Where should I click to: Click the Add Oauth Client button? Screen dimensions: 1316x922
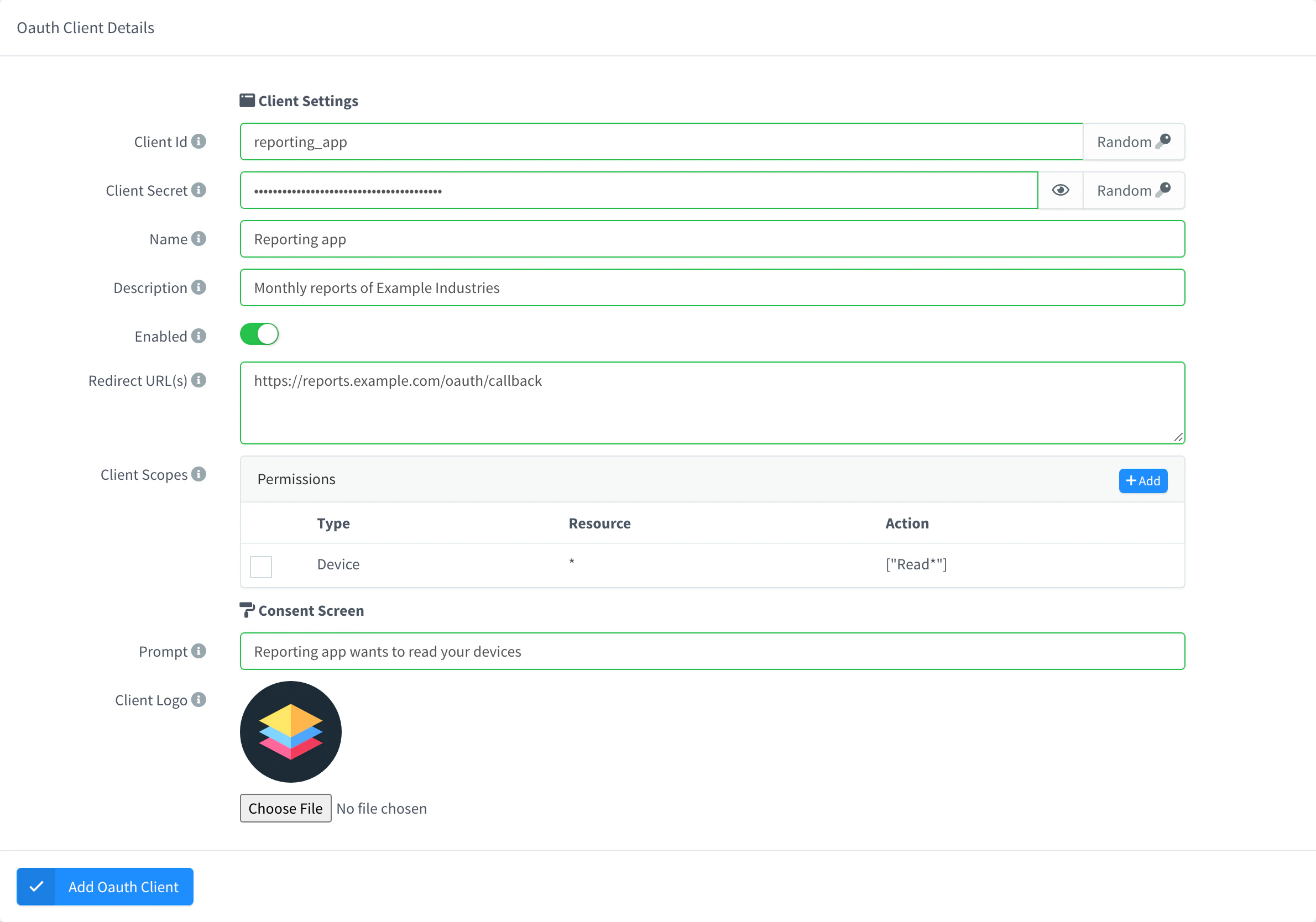click(x=105, y=887)
